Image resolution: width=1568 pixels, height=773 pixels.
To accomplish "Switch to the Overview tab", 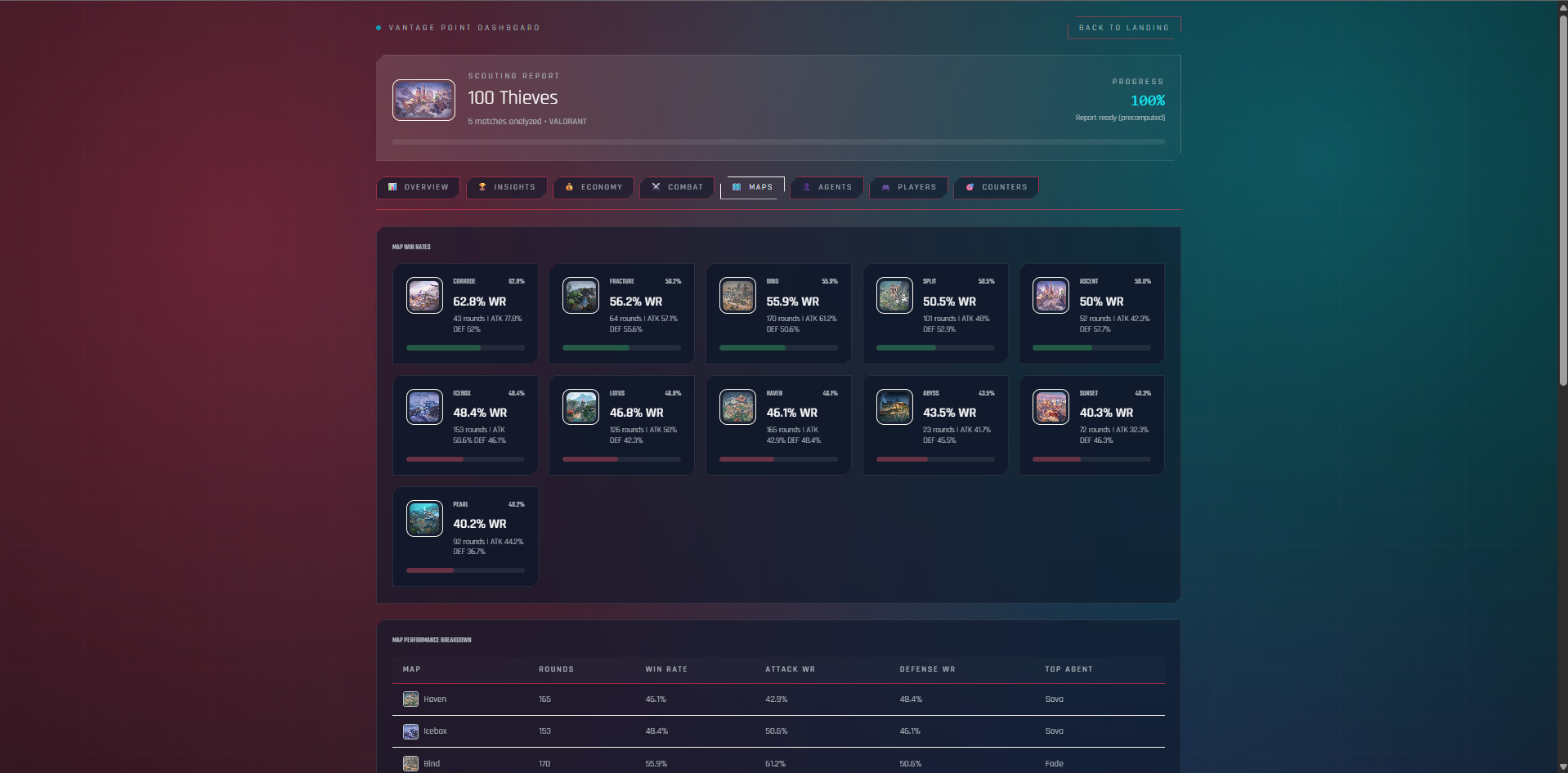I will [x=418, y=187].
